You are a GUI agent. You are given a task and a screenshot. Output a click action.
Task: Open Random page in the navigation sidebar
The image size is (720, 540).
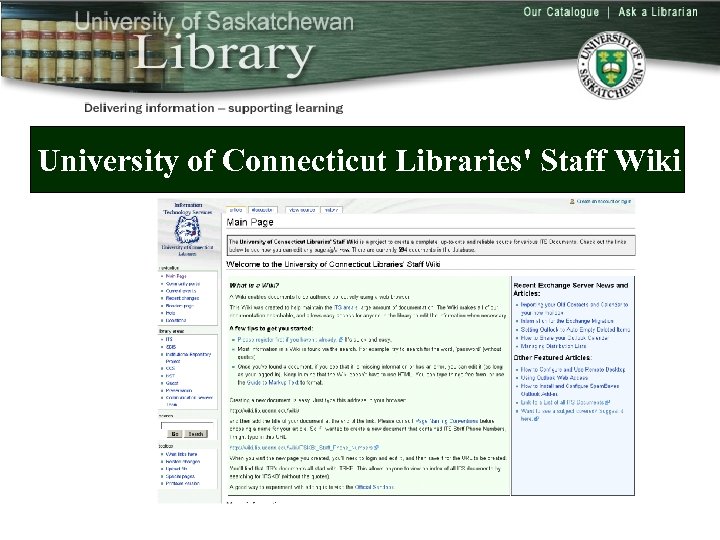pyautogui.click(x=180, y=306)
